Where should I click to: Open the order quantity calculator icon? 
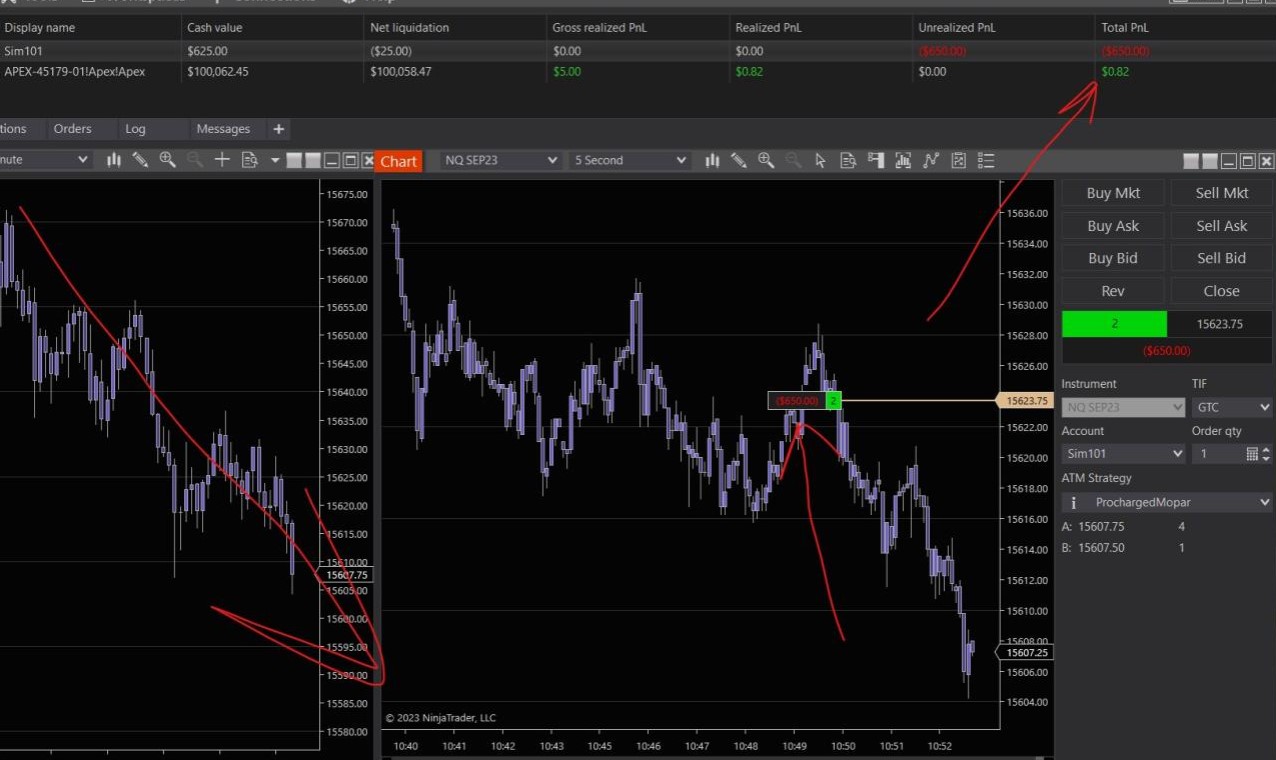(1252, 454)
